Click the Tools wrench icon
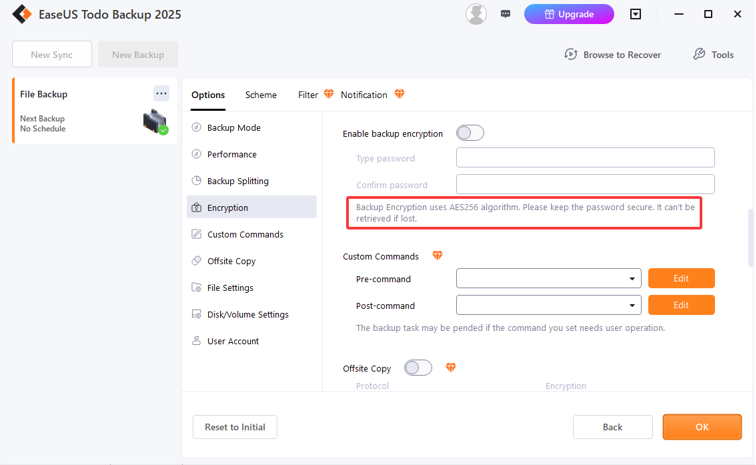 tap(699, 54)
